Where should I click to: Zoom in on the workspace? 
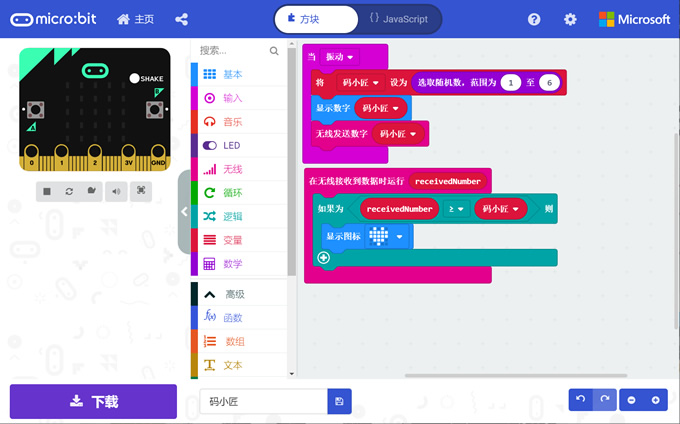click(x=655, y=400)
